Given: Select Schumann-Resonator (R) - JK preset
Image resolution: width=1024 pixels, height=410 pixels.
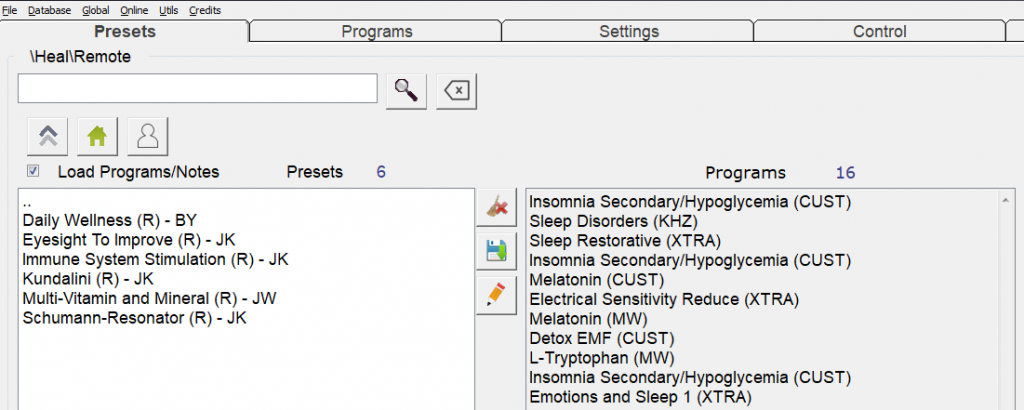Looking at the screenshot, I should [134, 318].
